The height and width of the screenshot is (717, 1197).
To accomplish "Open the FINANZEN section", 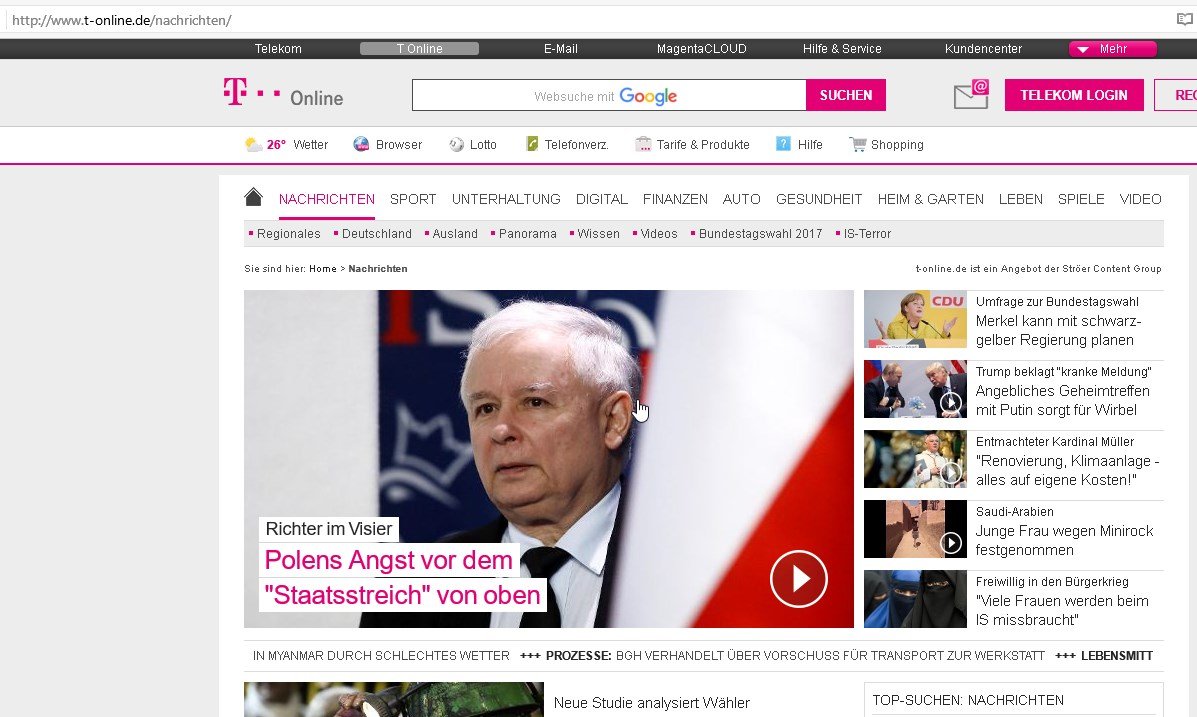I will point(675,199).
